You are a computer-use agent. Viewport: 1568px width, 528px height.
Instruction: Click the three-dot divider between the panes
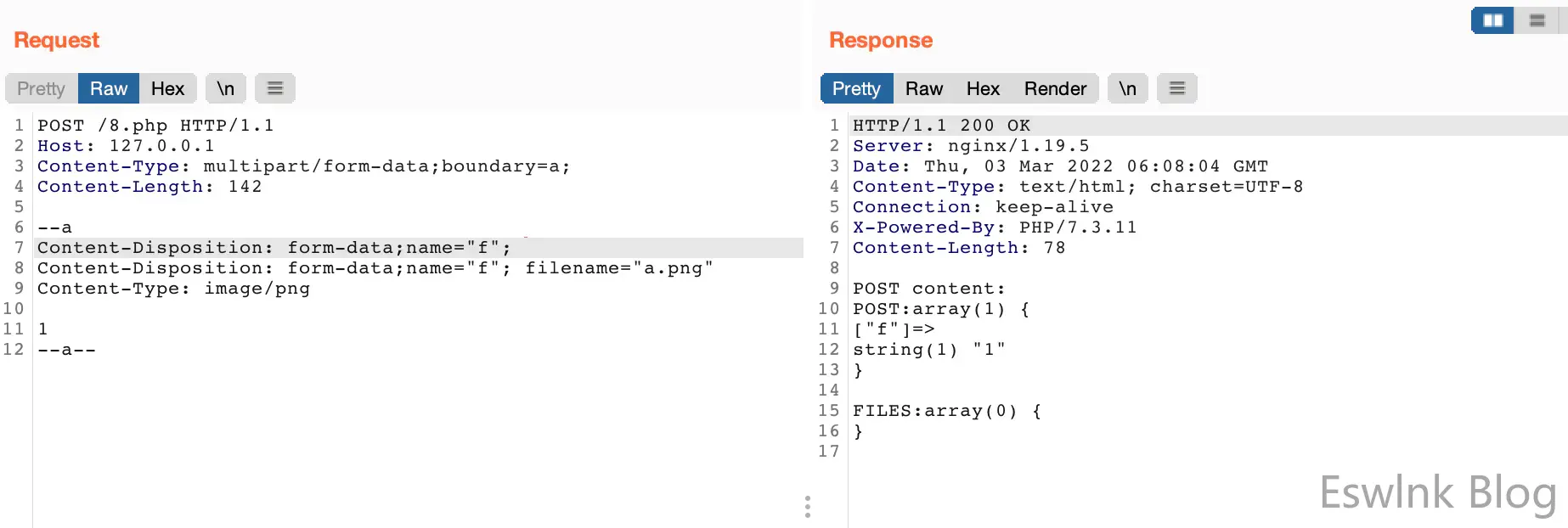(x=807, y=507)
